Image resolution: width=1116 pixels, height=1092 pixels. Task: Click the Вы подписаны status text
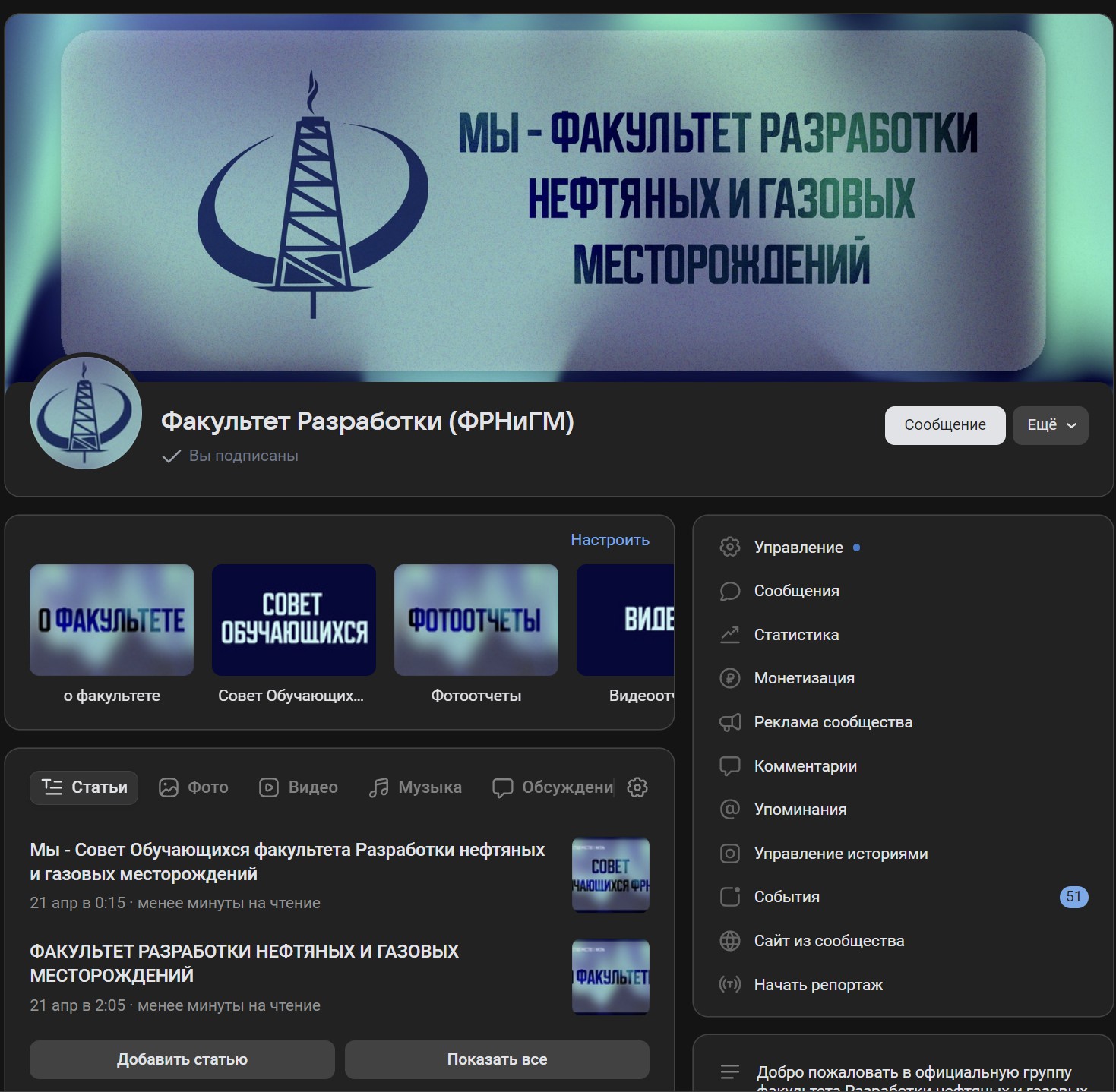tap(243, 456)
